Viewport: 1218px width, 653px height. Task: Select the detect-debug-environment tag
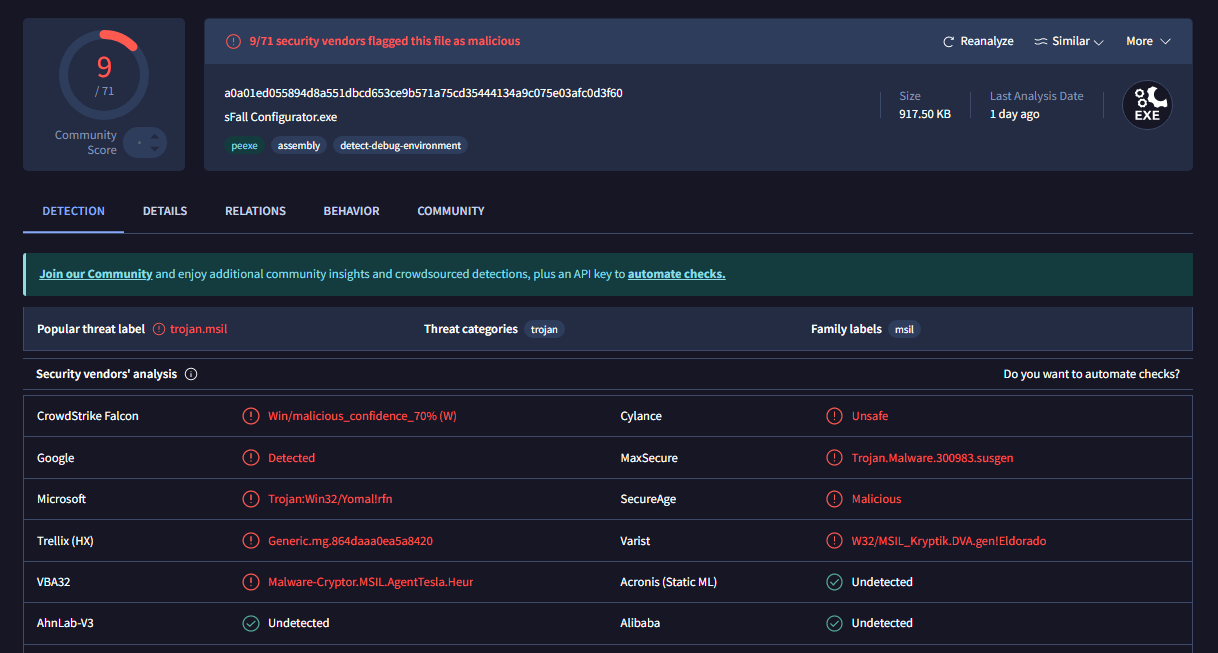point(400,146)
